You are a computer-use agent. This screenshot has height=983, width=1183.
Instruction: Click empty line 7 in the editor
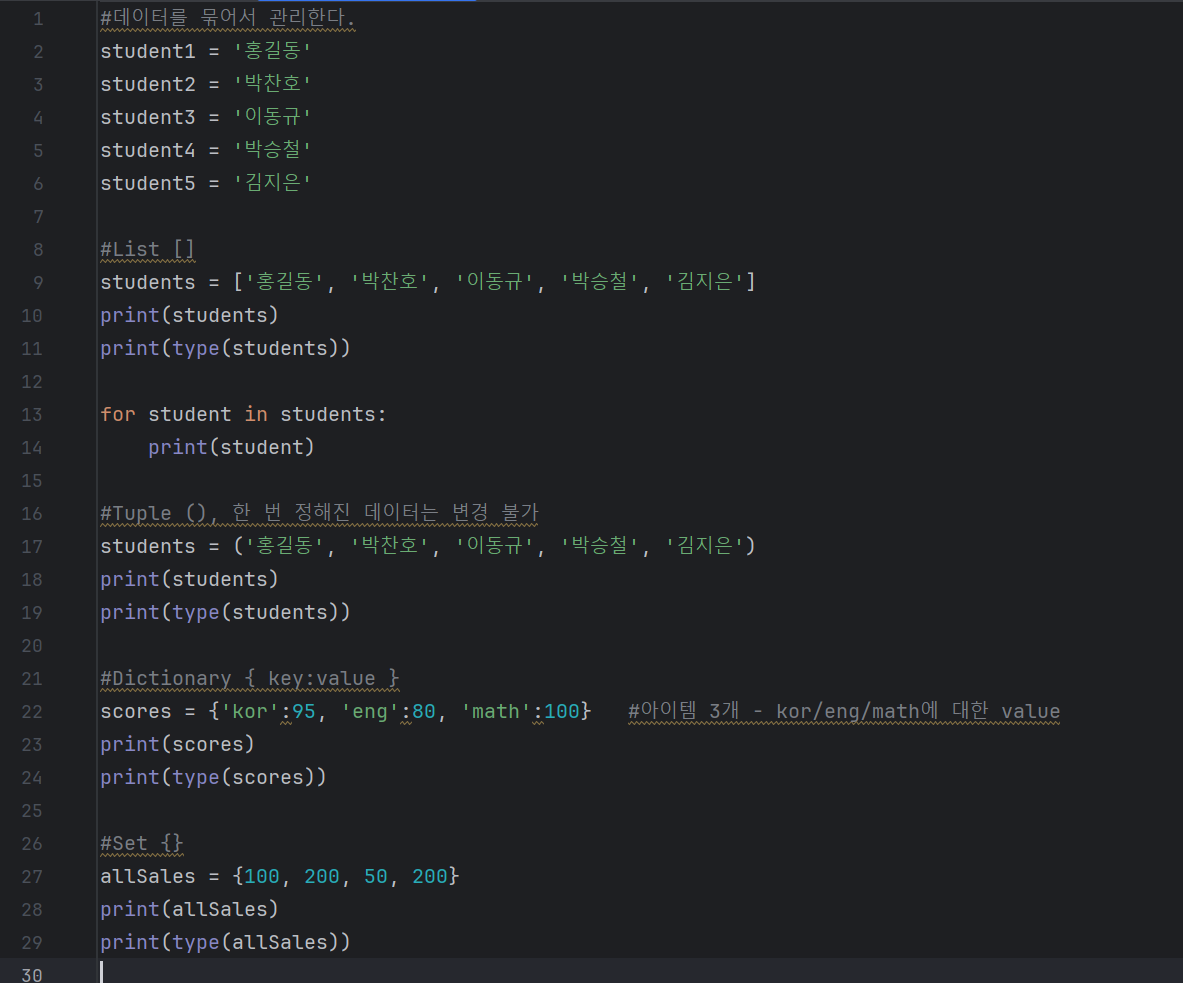(640, 217)
